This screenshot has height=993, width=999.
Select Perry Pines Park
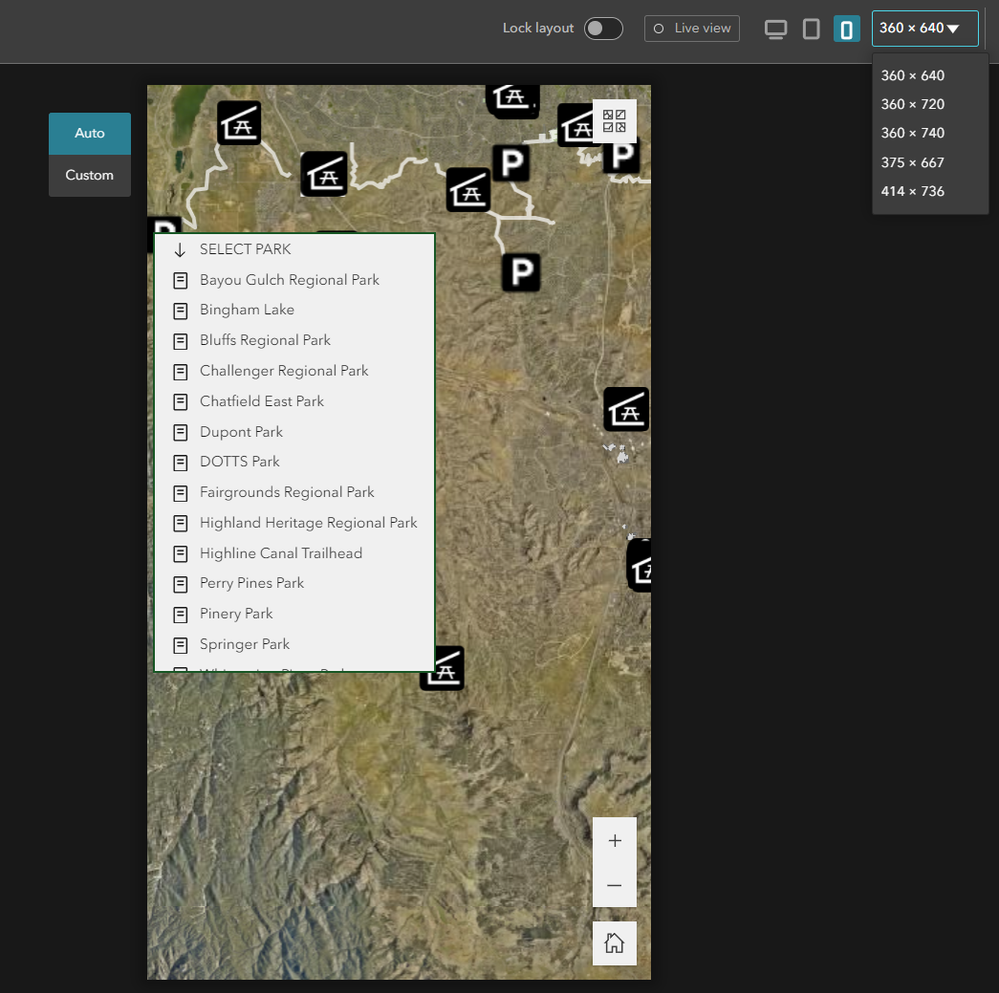294,583
